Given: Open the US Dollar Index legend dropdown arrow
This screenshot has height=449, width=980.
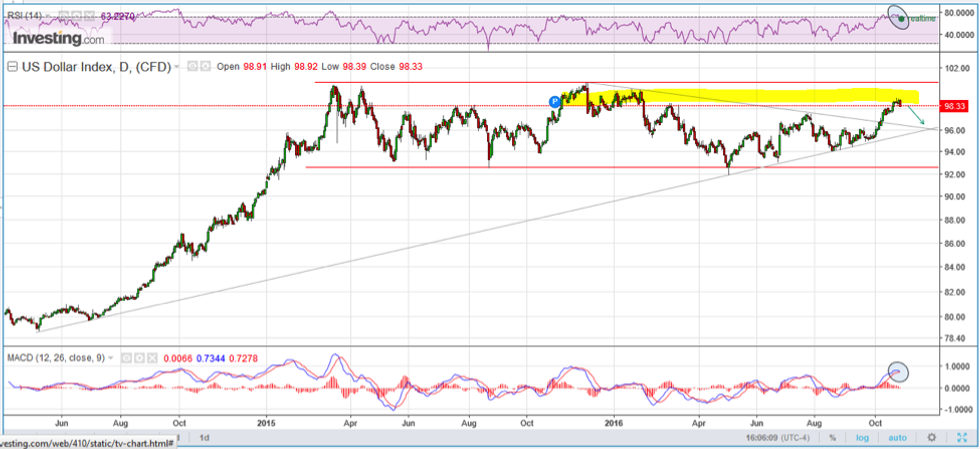Looking at the screenshot, I should pyautogui.click(x=177, y=67).
